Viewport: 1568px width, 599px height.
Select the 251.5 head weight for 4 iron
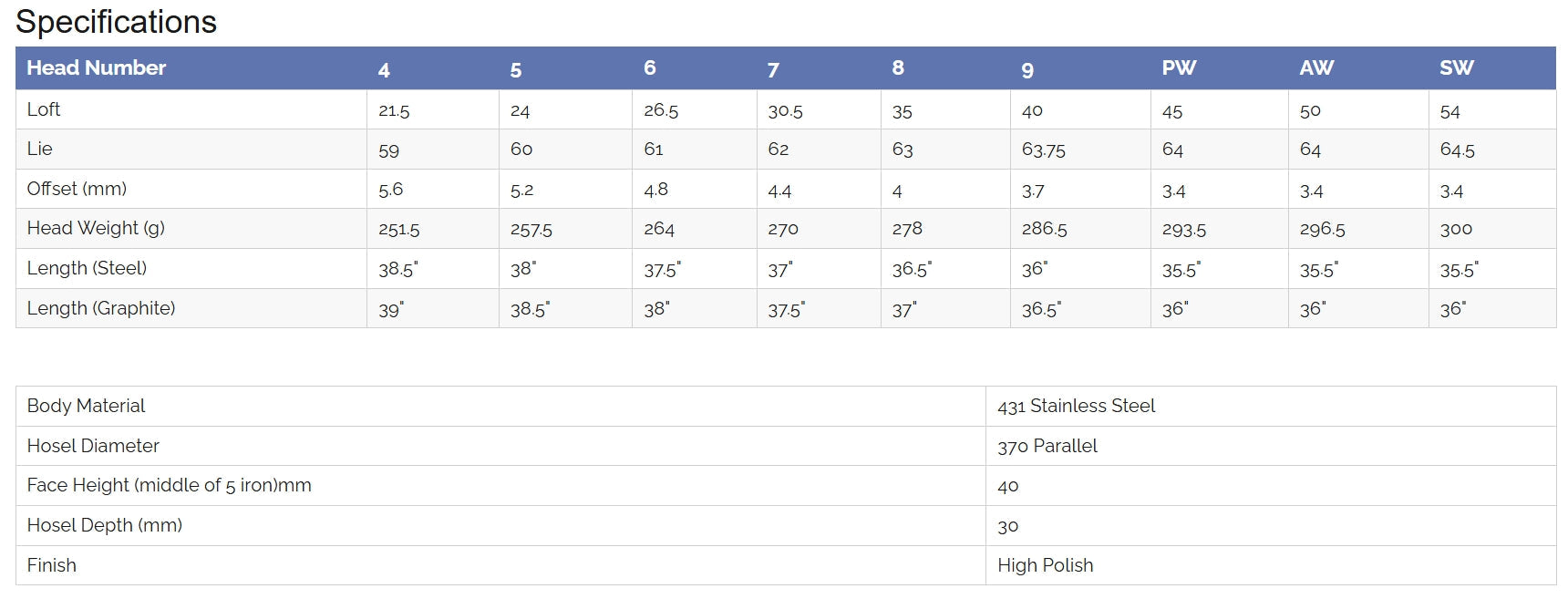click(399, 230)
